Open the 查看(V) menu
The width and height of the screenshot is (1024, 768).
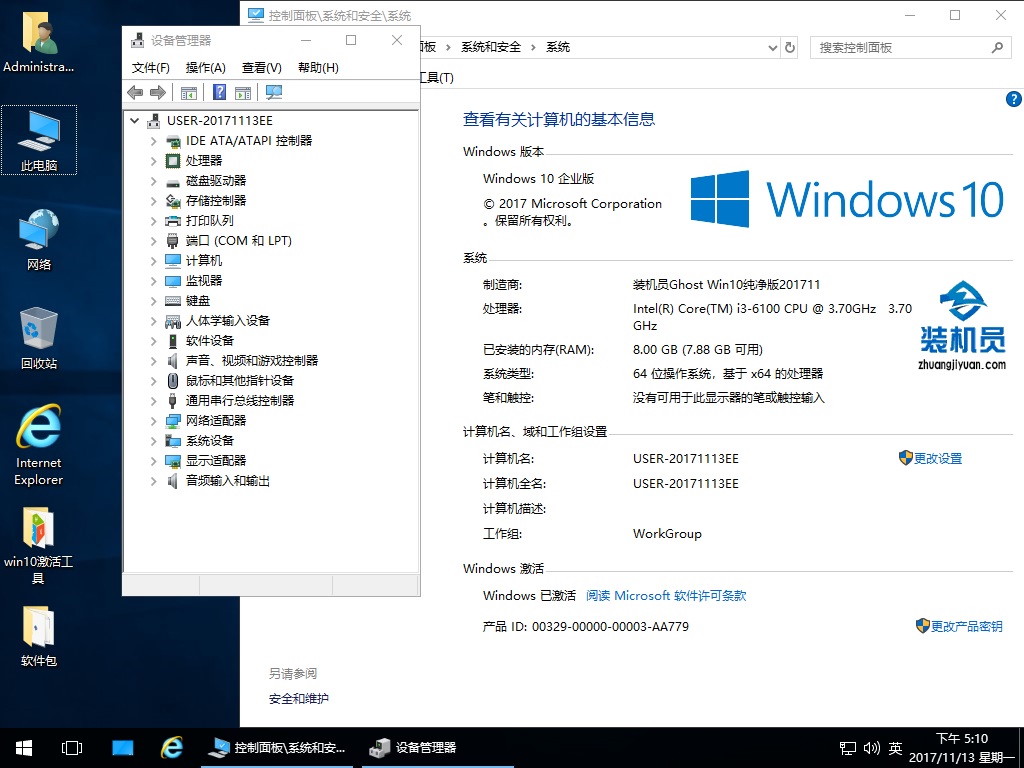(261, 67)
